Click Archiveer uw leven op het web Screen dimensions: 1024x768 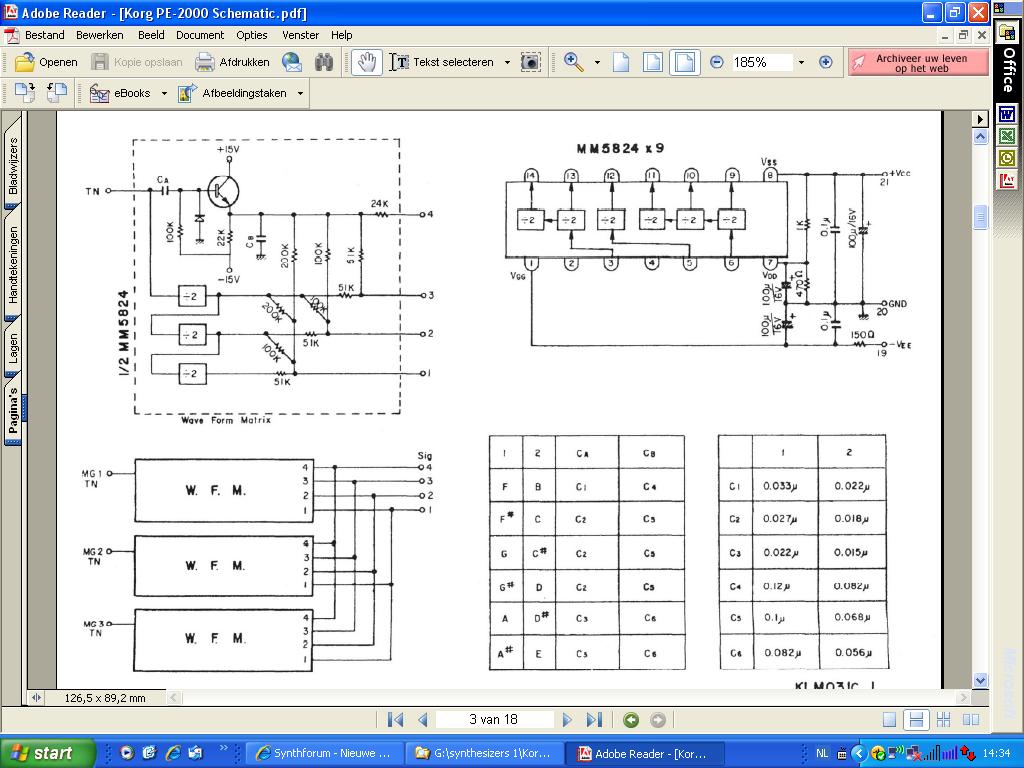click(918, 63)
